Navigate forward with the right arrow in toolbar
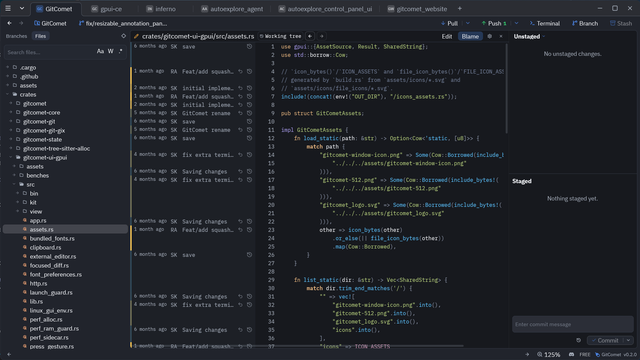The image size is (640, 360). click(21, 23)
